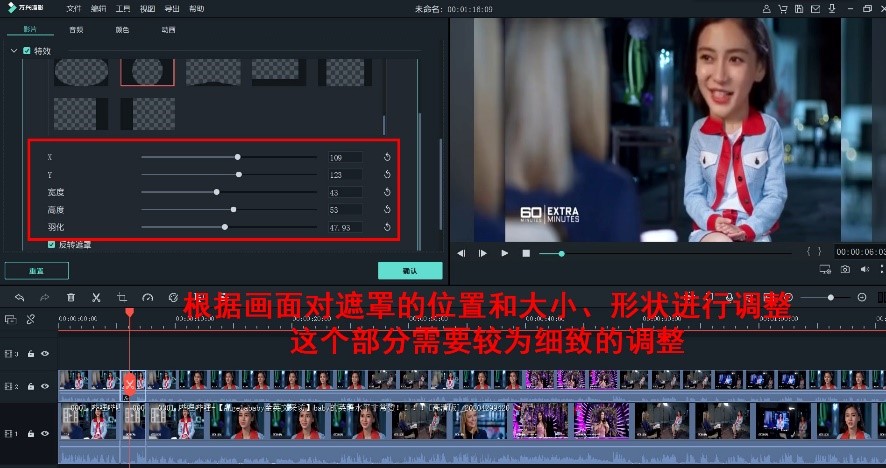Switch to the 动画 animation tab
This screenshot has height=468, width=886.
tap(168, 30)
